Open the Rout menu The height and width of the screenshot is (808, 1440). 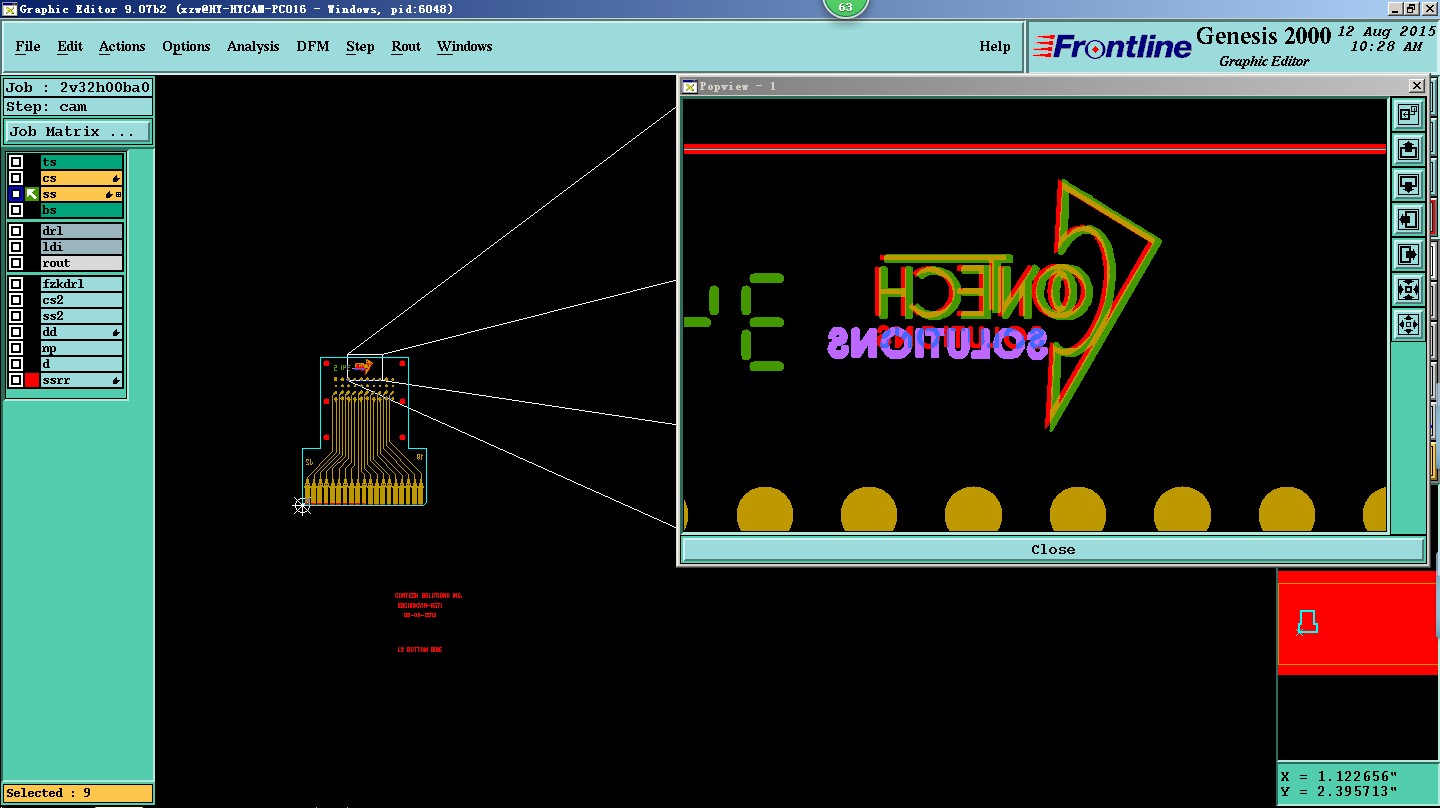[406, 46]
